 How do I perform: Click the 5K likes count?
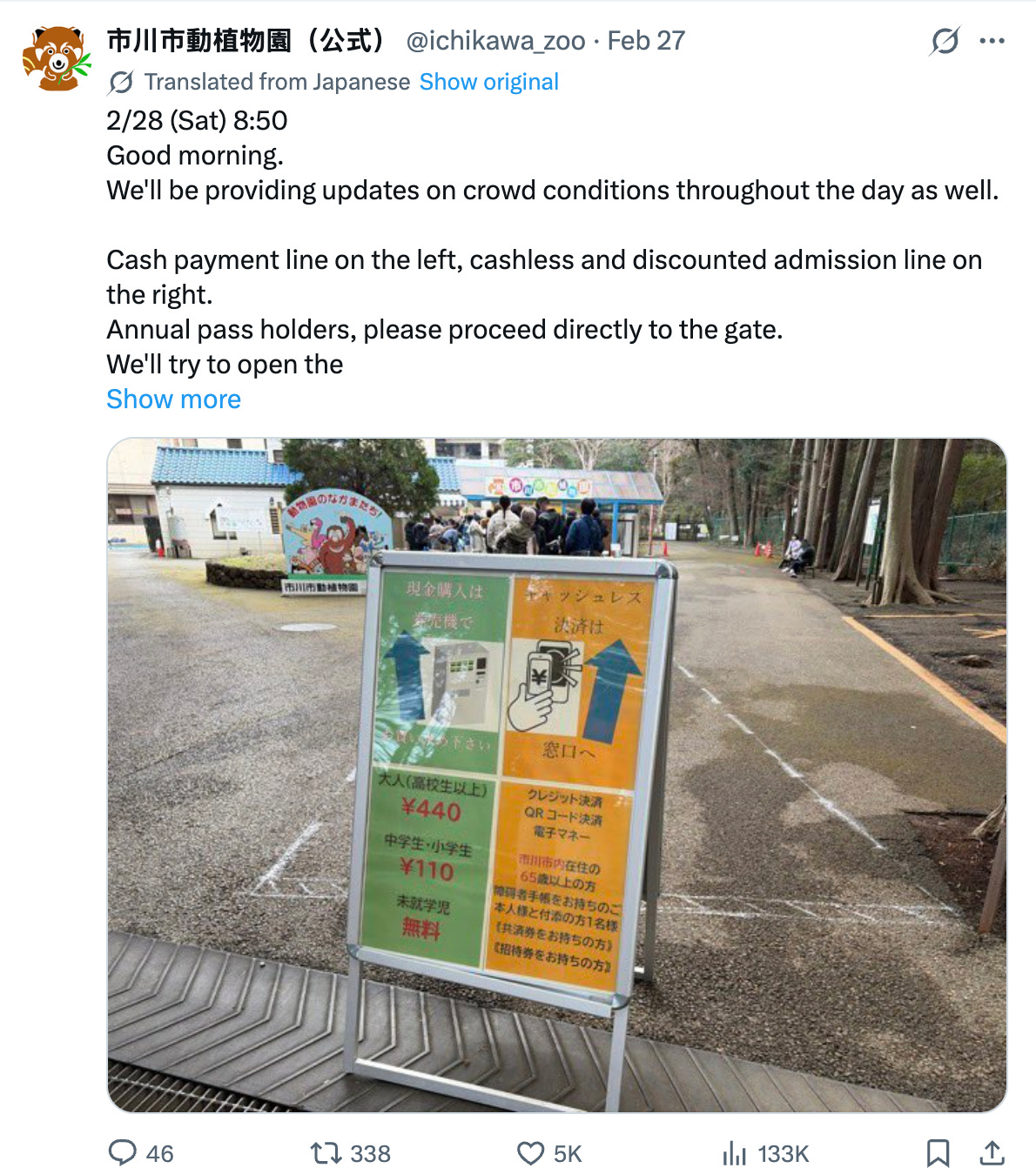click(x=568, y=1154)
